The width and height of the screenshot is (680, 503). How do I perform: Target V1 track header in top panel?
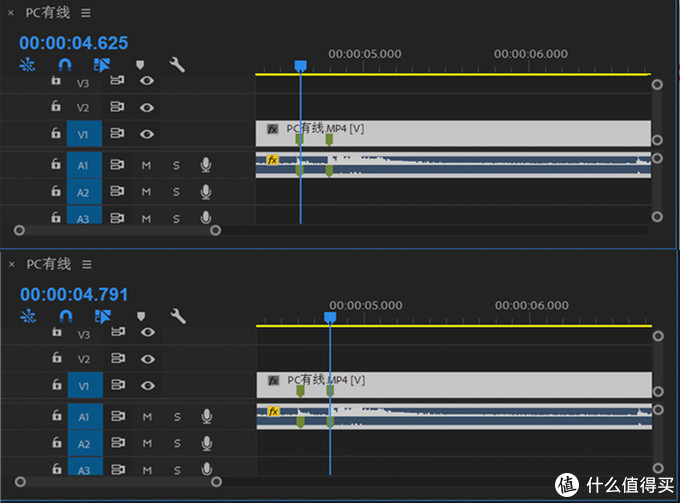tap(84, 134)
